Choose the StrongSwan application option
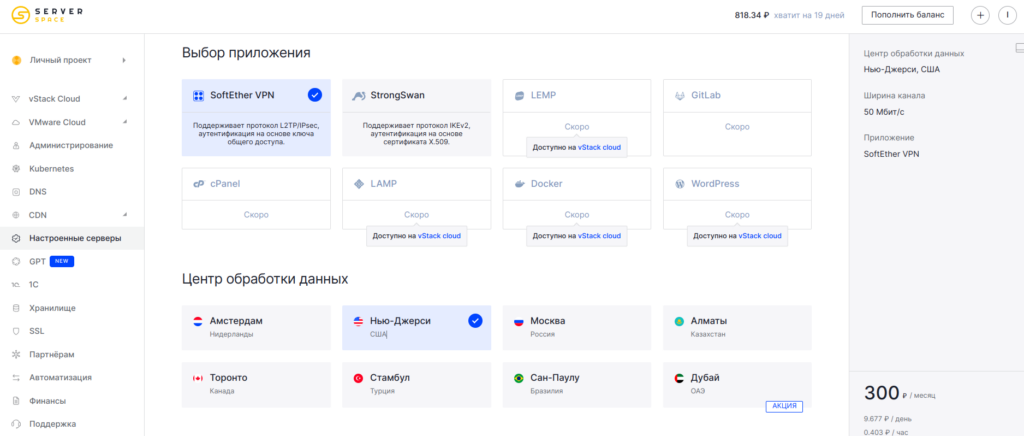The width and height of the screenshot is (1024, 436). pos(416,117)
